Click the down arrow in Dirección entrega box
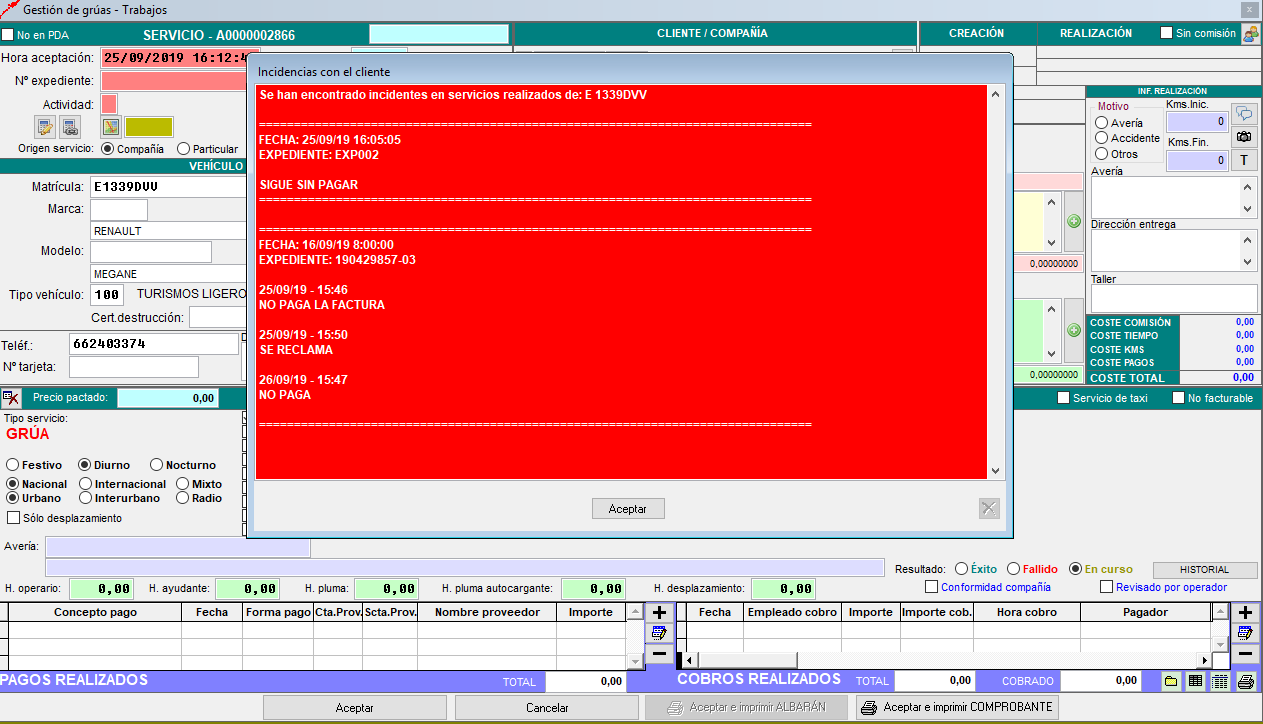Screen dimensions: 1263x724 coord(1248,261)
